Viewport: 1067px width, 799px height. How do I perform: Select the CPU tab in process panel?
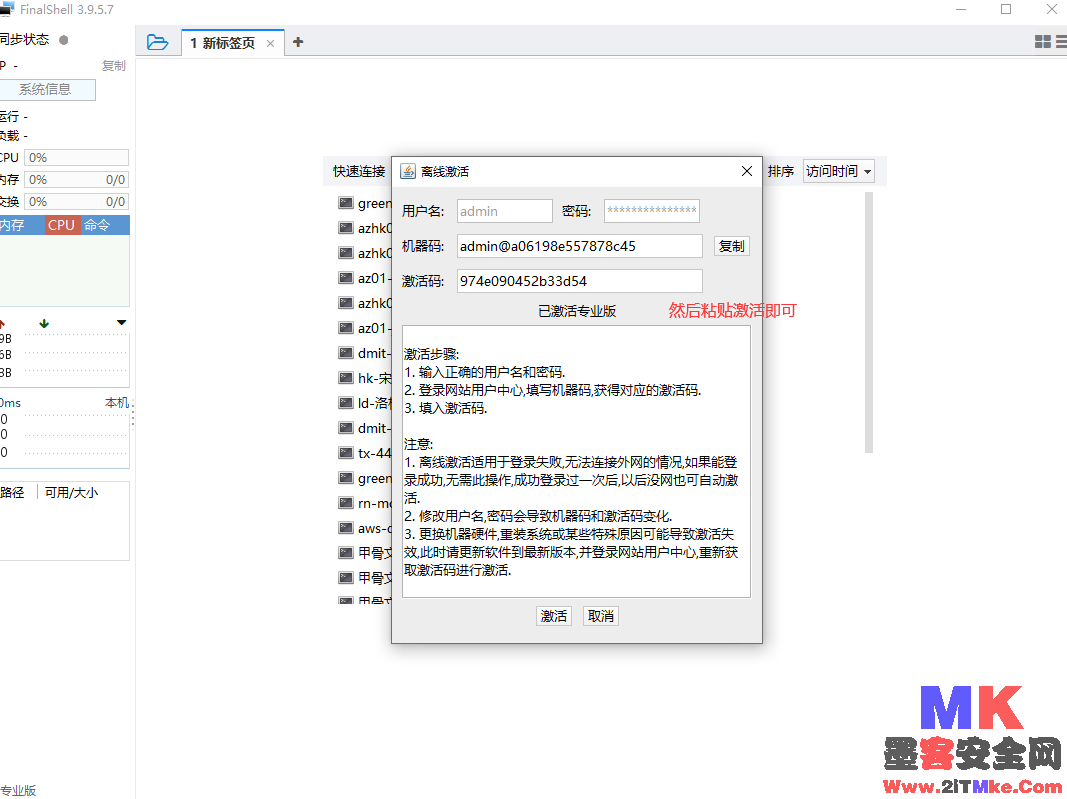tap(62, 225)
